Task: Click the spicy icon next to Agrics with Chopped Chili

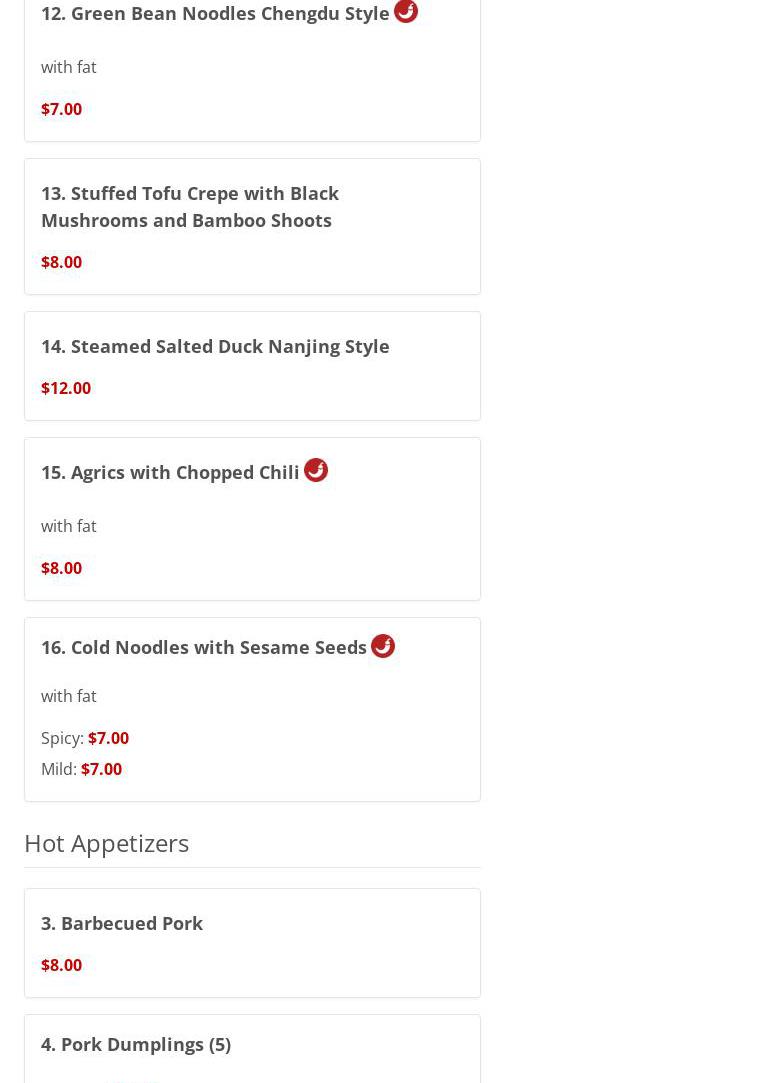Action: coord(316,470)
